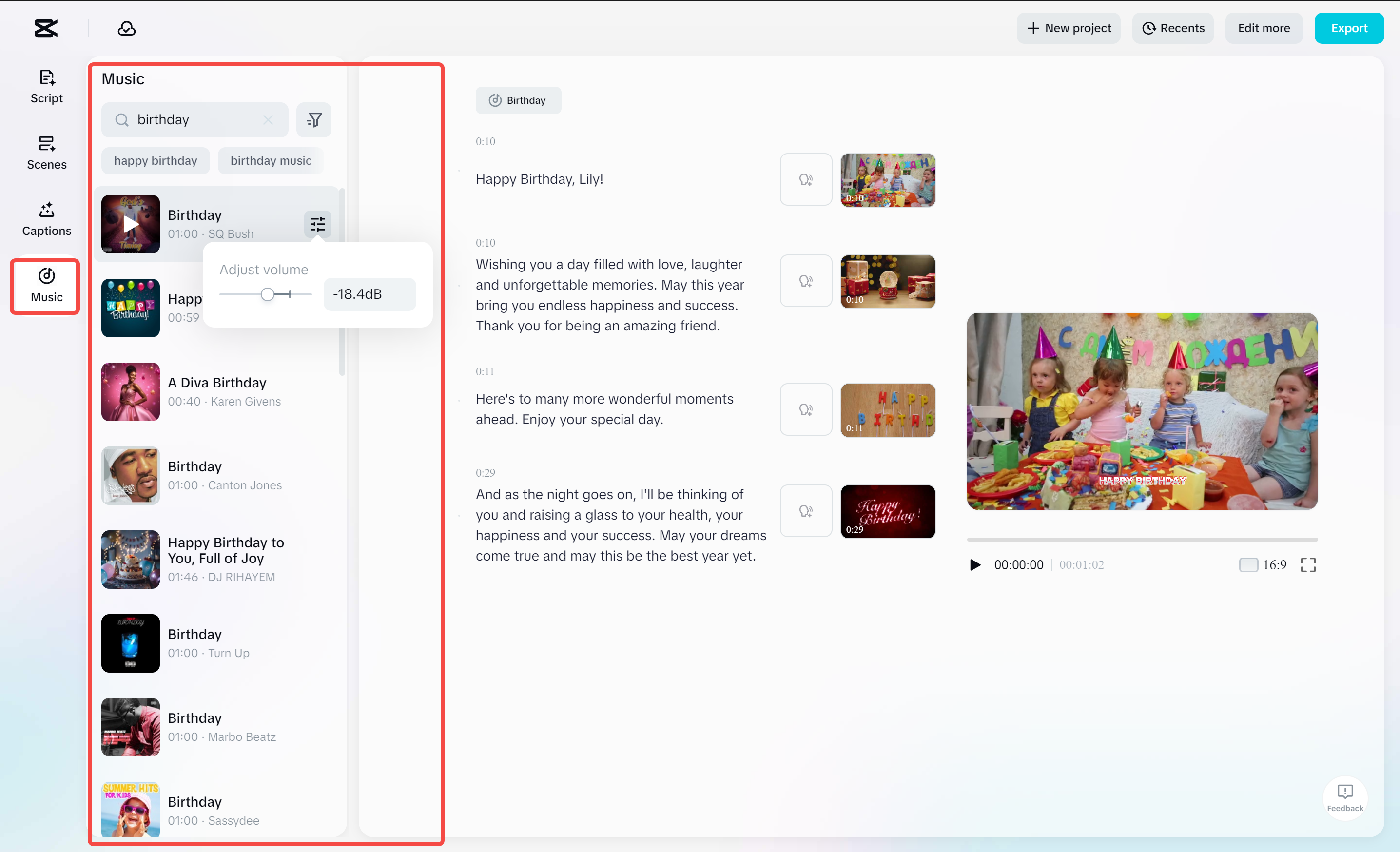
Task: Click the cloud space icon in the header
Action: coord(126,28)
